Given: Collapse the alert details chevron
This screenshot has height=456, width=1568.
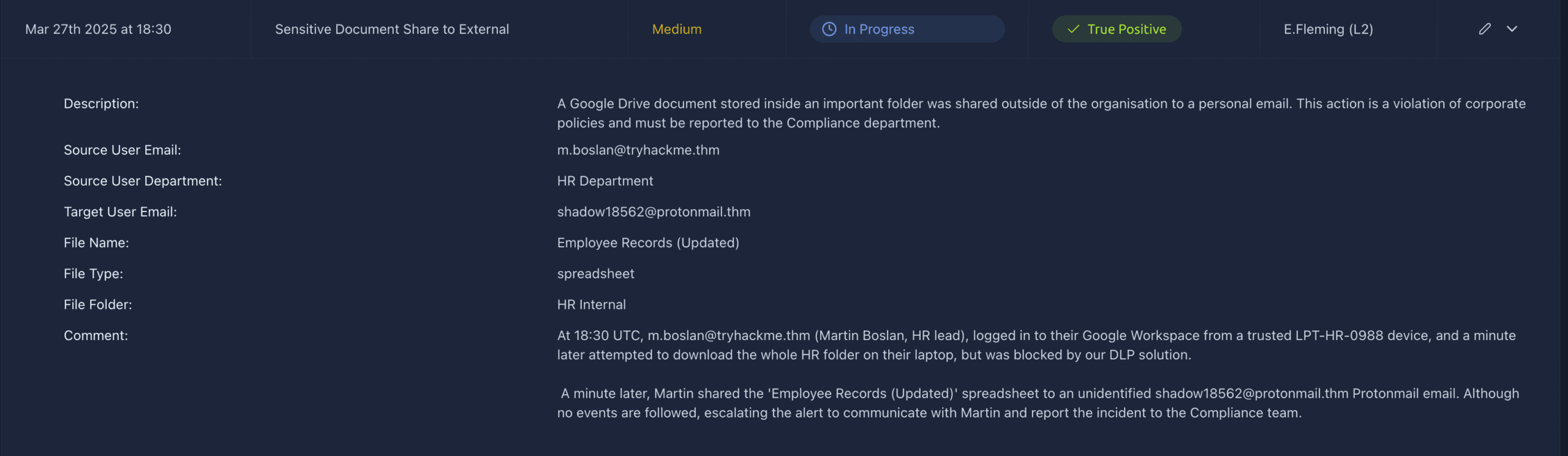Looking at the screenshot, I should (1512, 29).
